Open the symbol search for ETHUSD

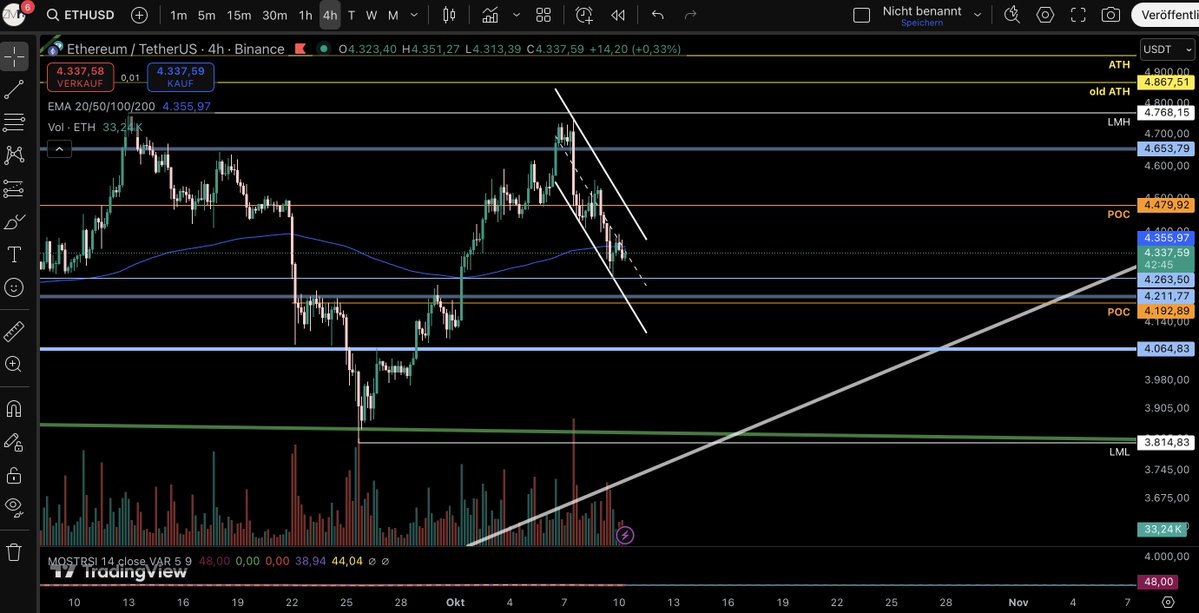click(81, 15)
